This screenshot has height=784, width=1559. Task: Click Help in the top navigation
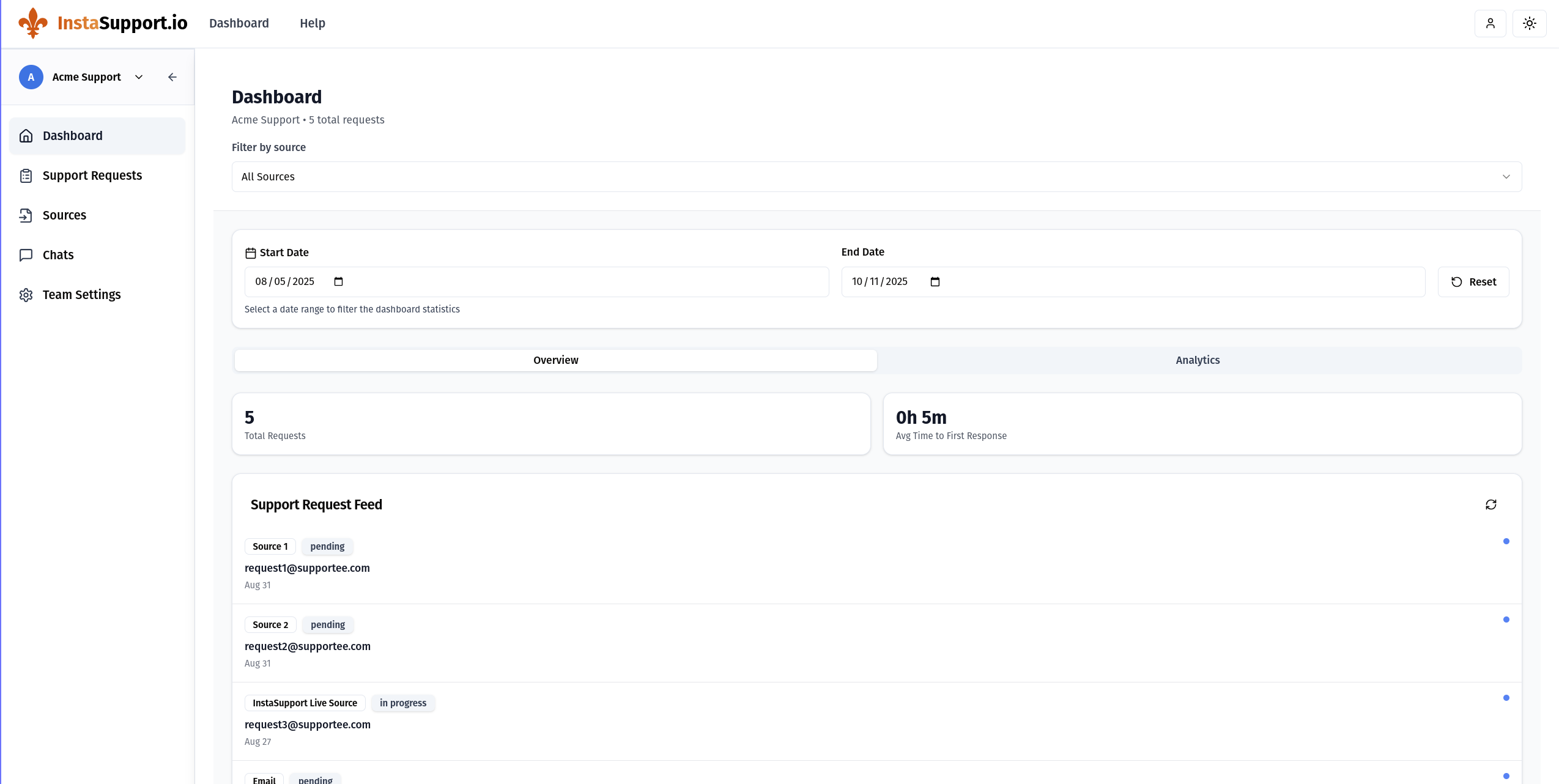[x=312, y=23]
